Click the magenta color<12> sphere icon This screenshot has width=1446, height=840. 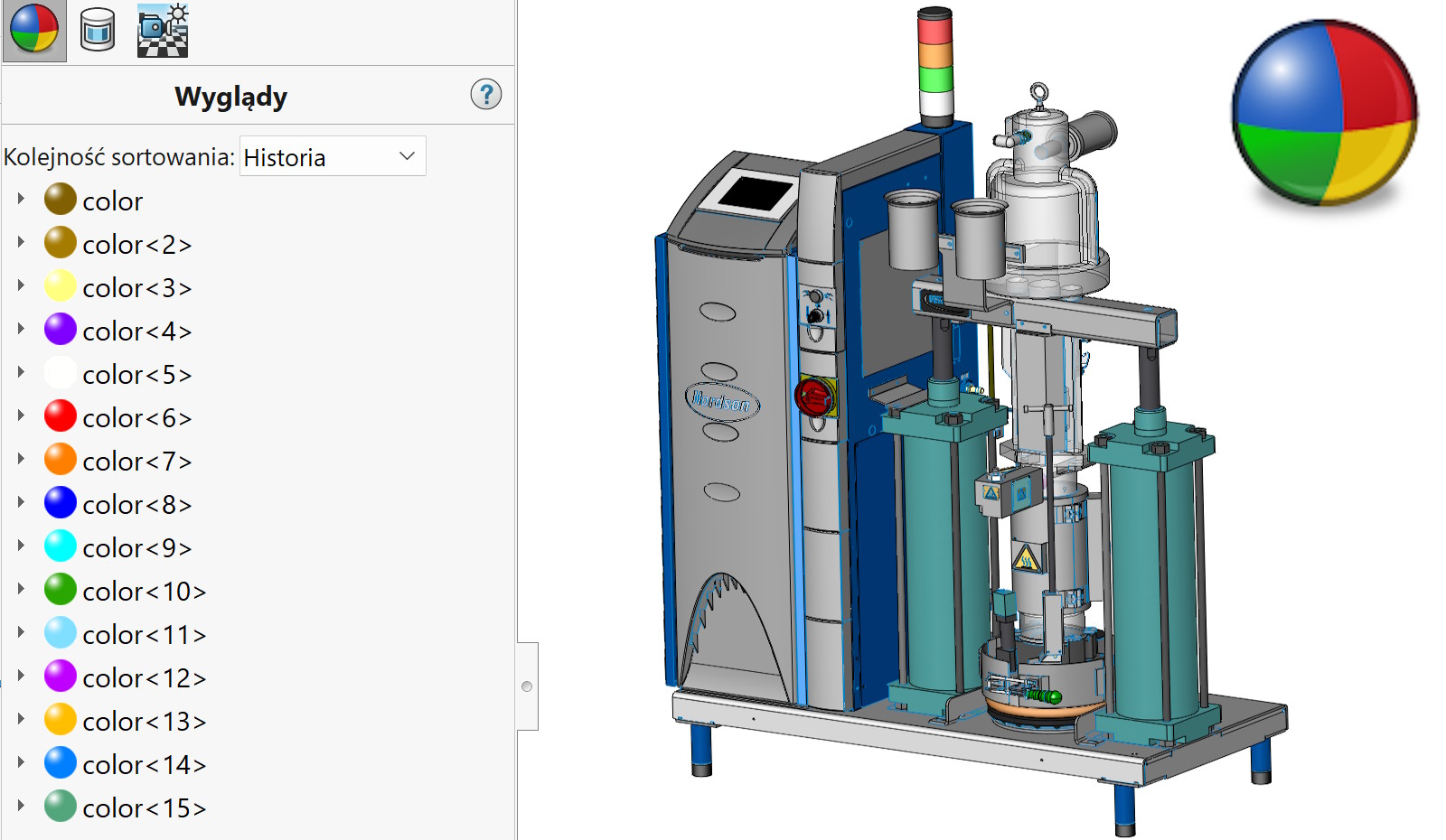coord(61,677)
